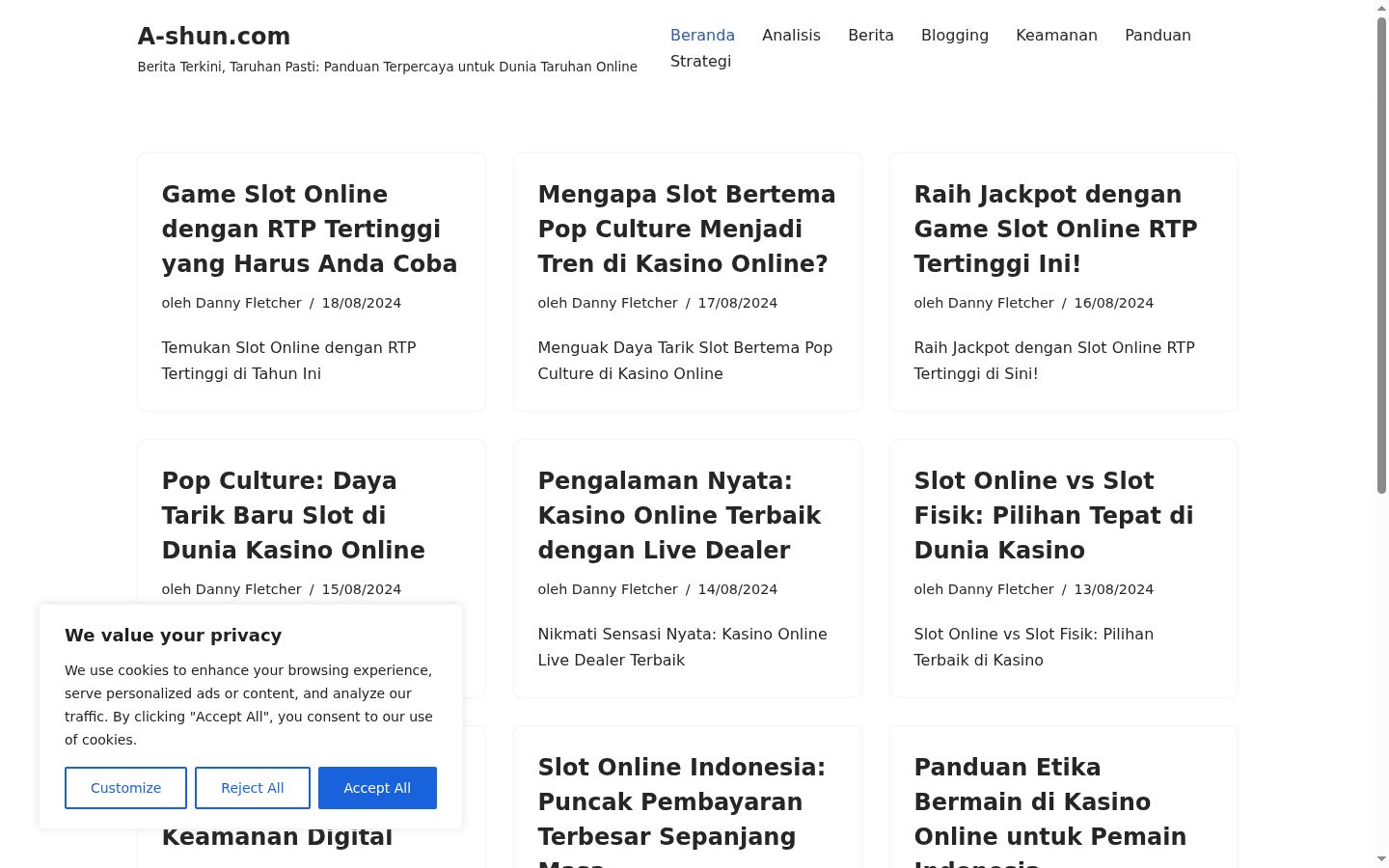Click the date 18/08/2024

tap(362, 303)
